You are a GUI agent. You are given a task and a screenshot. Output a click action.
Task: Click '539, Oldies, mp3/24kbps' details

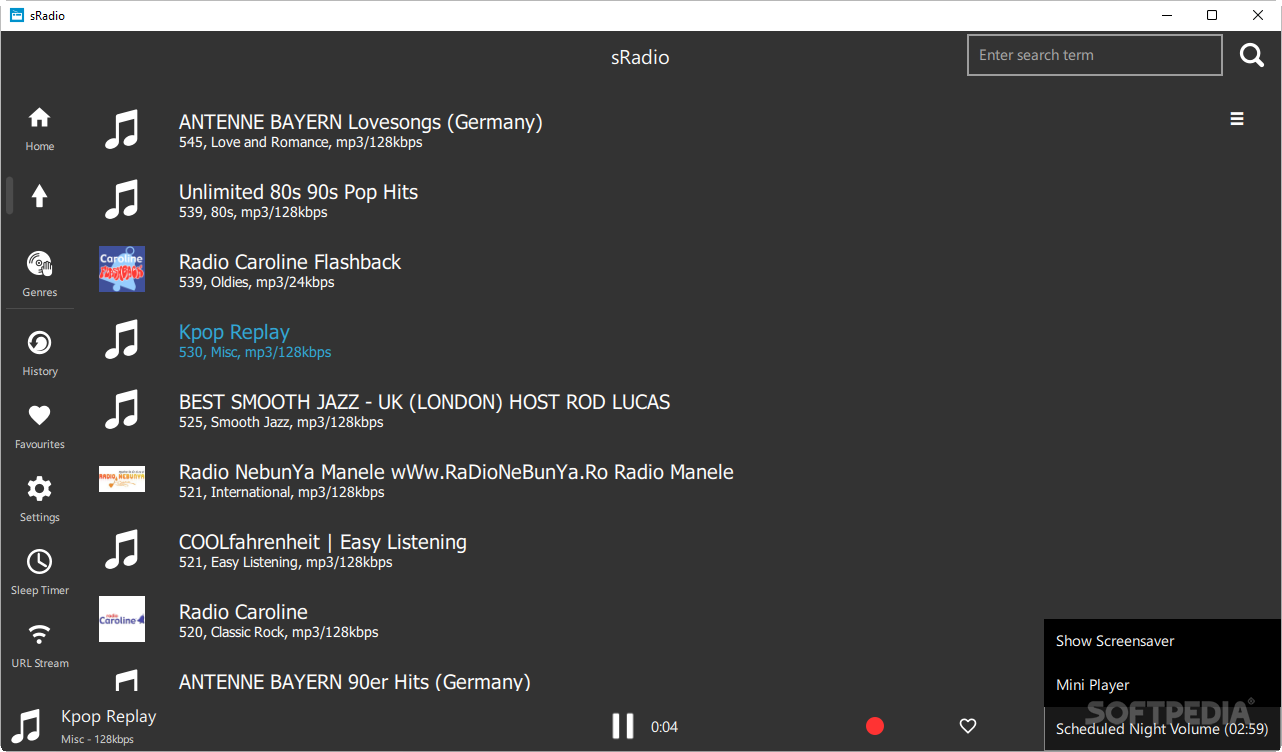click(x=257, y=282)
